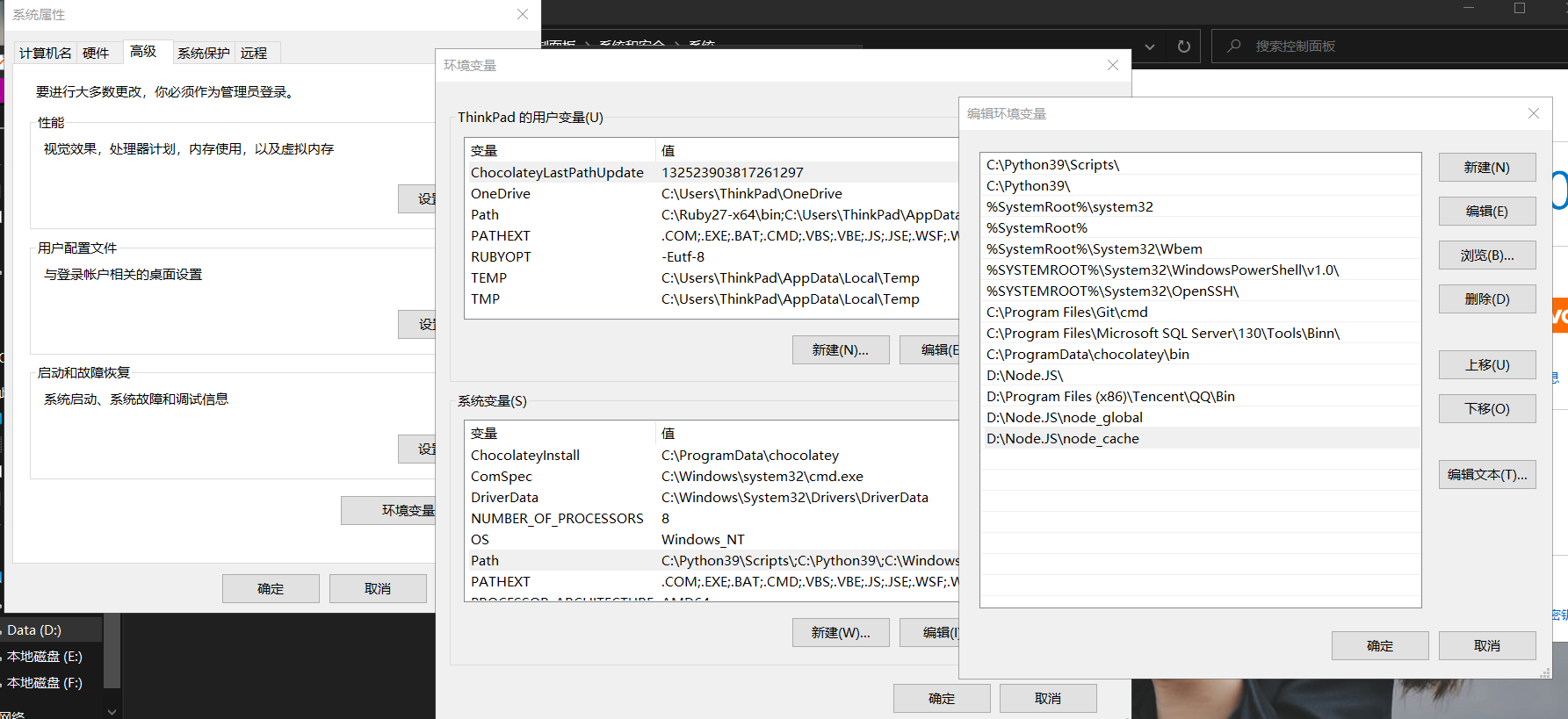Click the control panel refresh icon
The width and height of the screenshot is (1568, 719).
[x=1183, y=47]
